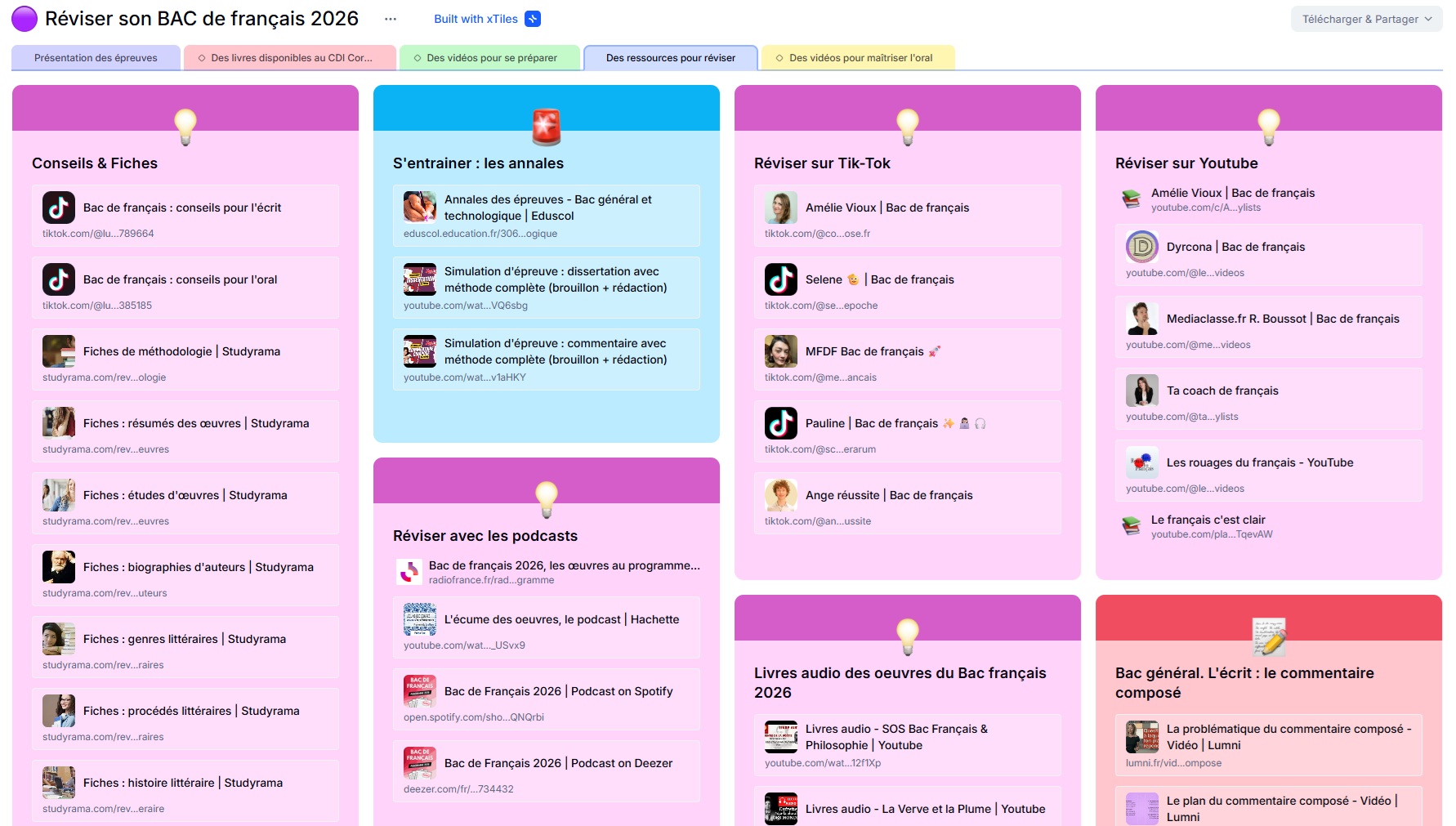Click the purple circle page icon
1456x826 pixels.
pos(25,19)
